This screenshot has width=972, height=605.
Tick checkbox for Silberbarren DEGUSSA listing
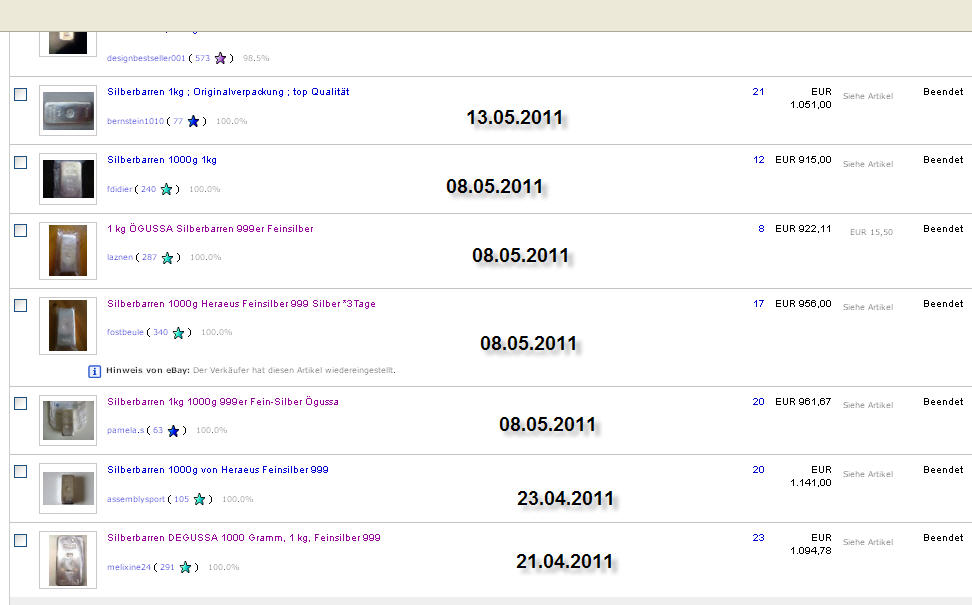20,541
